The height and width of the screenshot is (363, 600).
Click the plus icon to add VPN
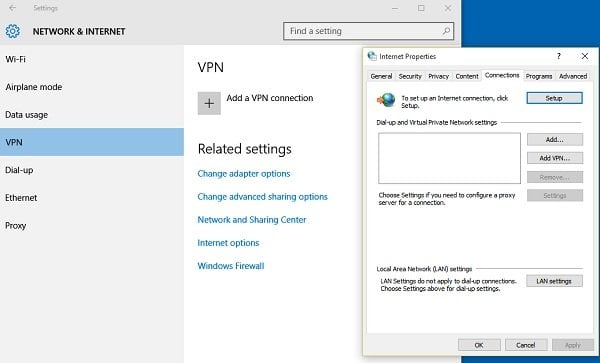pos(209,103)
